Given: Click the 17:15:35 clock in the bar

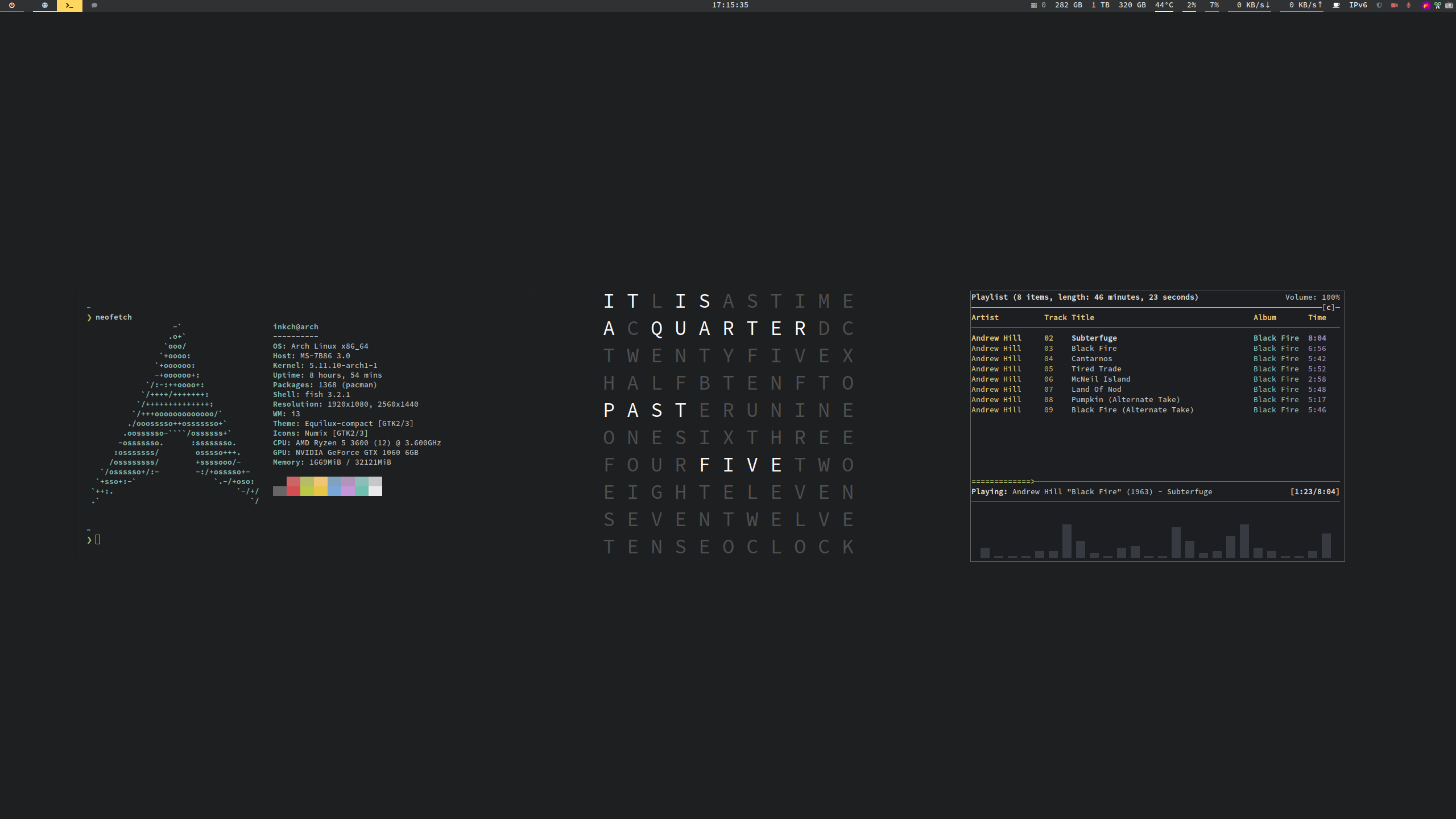Looking at the screenshot, I should [730, 5].
